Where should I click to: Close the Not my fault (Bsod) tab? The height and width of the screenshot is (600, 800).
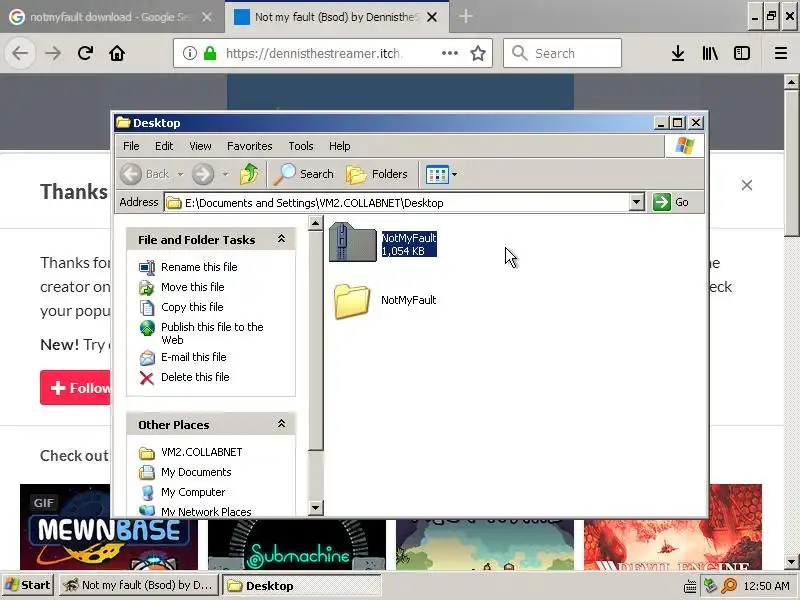tap(432, 17)
